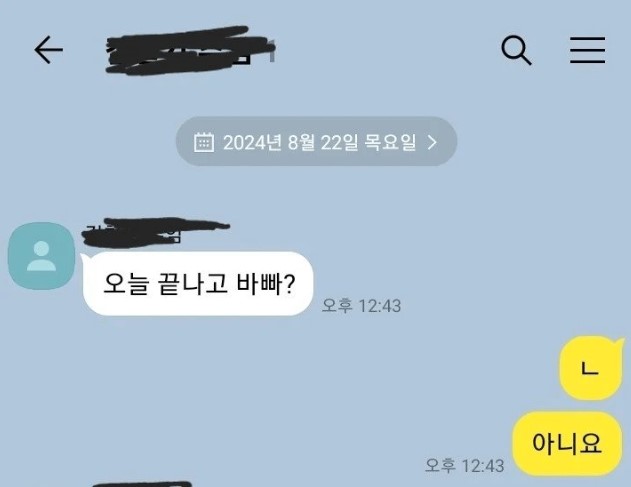The width and height of the screenshot is (631, 487).
Task: Open the sender's default profile avatar
Action: pyautogui.click(x=41, y=256)
